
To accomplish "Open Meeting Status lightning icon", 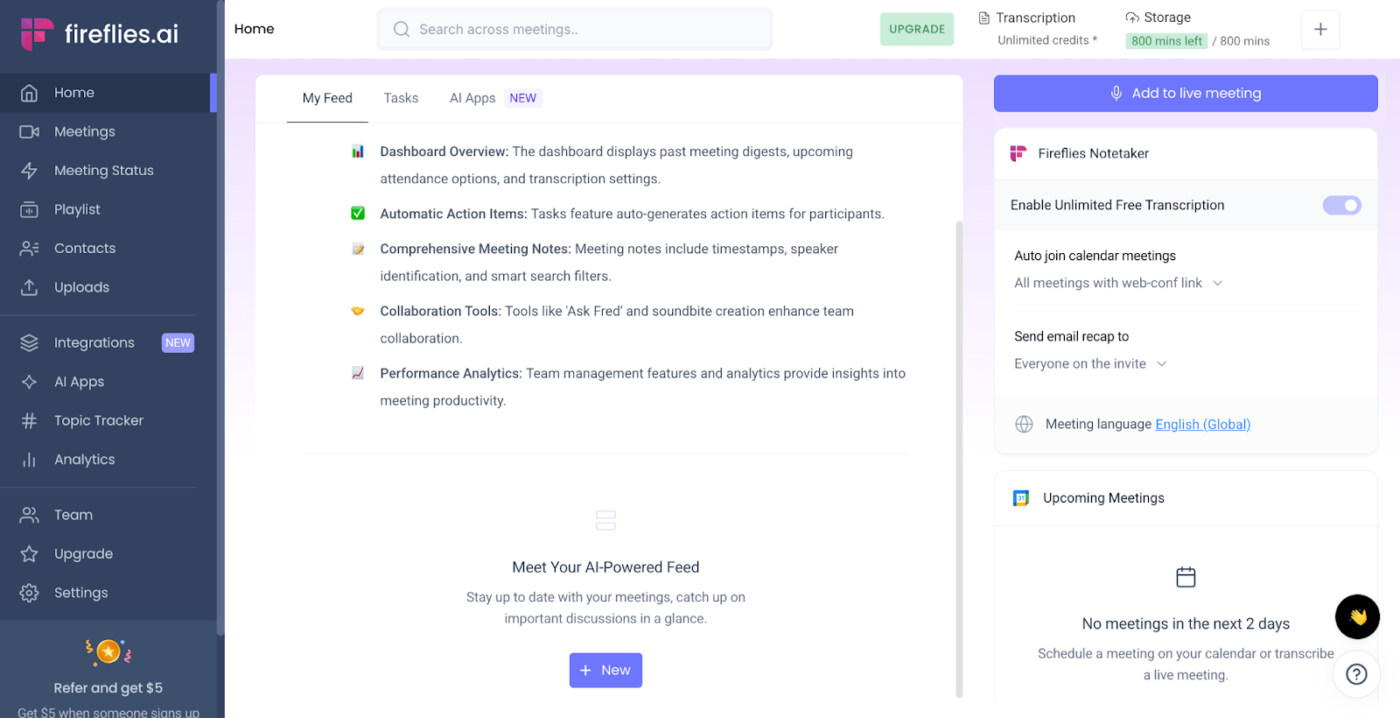I will pyautogui.click(x=29, y=171).
